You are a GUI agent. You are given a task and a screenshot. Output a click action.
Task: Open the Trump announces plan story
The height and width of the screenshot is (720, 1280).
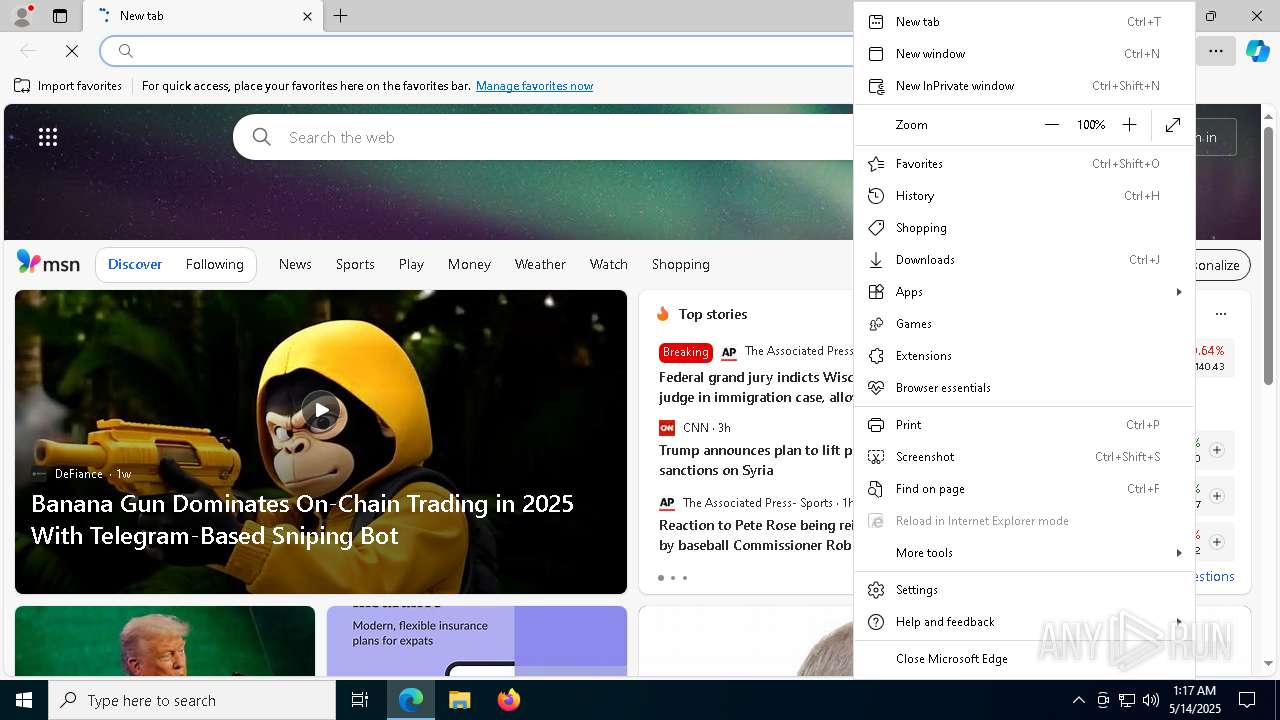[756, 460]
